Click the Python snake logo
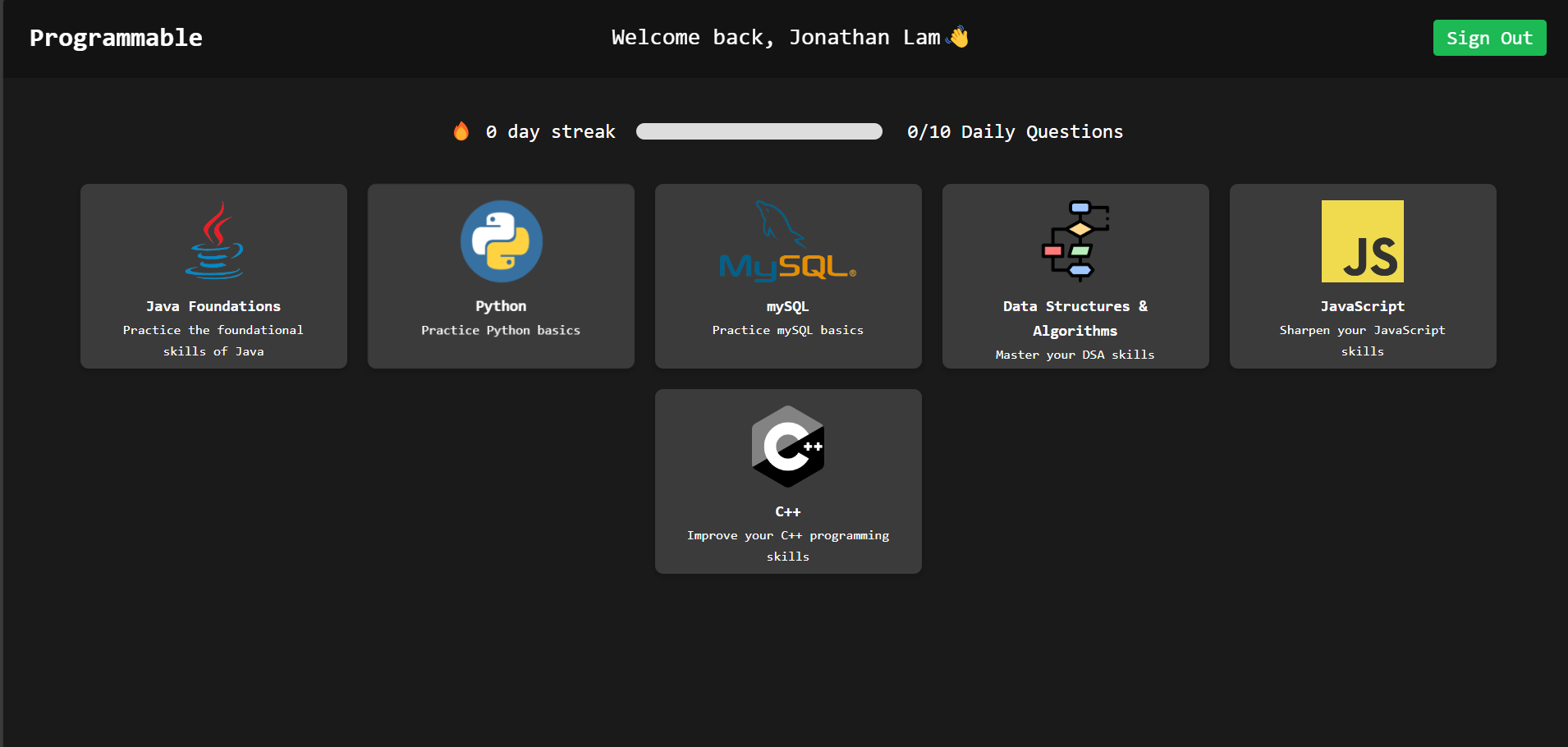The height and width of the screenshot is (747, 1568). point(501,241)
